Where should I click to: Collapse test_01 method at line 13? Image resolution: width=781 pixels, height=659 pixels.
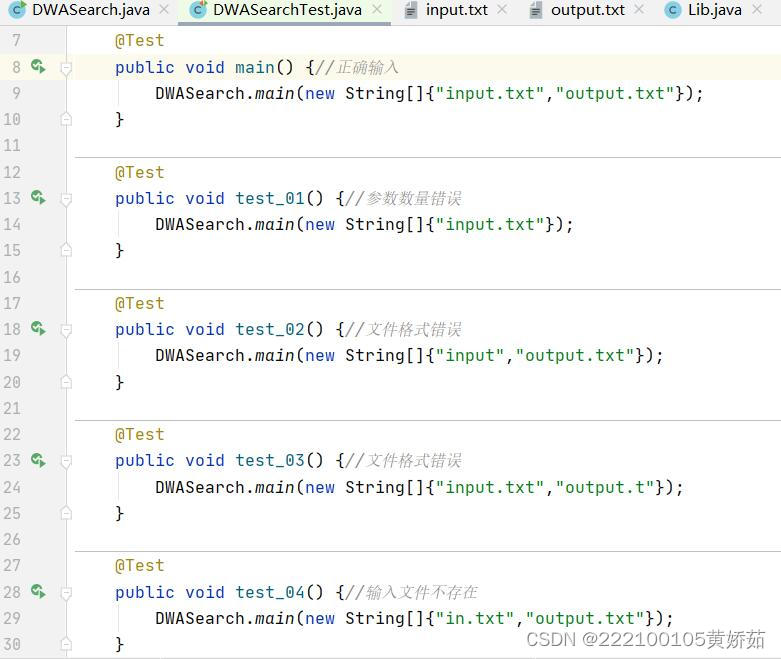click(66, 199)
